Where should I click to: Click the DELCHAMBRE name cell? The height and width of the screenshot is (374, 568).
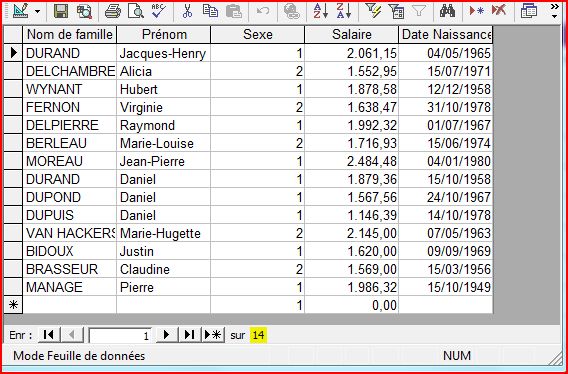70,71
